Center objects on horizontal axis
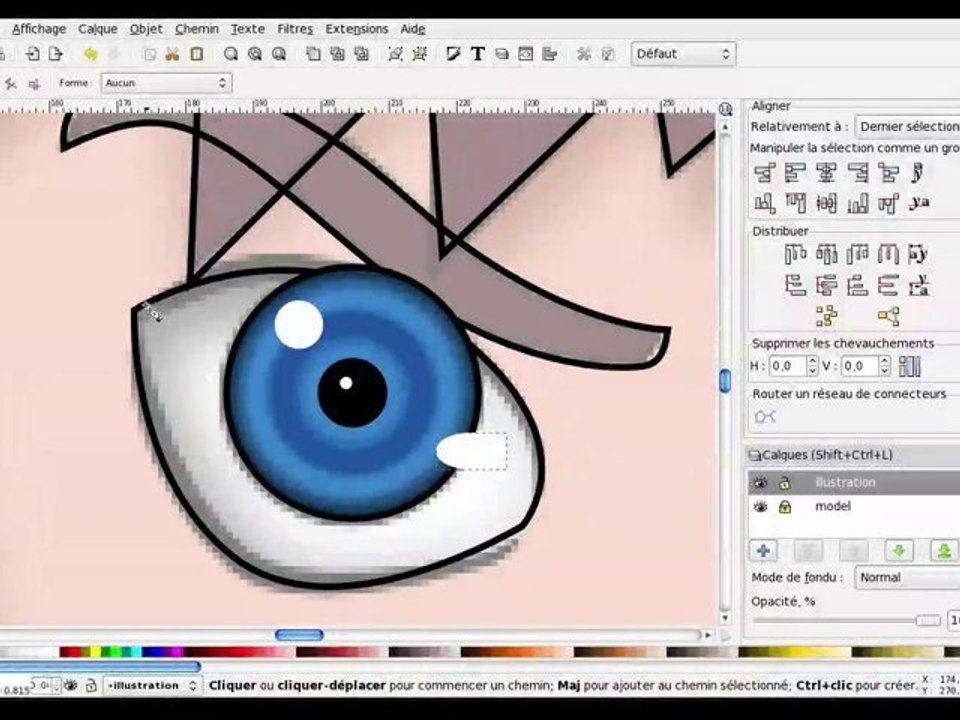This screenshot has height=720, width=960. tap(826, 203)
